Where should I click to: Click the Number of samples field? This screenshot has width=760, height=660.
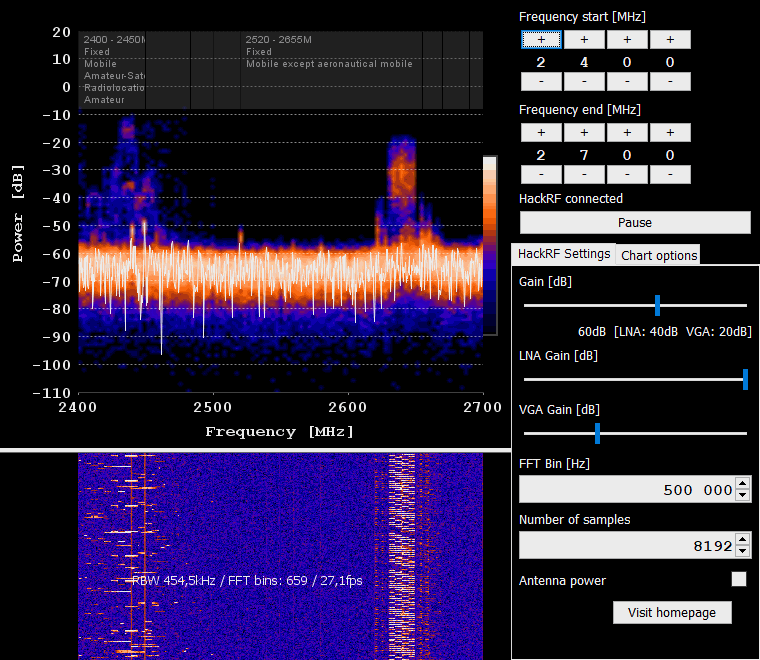tap(627, 546)
